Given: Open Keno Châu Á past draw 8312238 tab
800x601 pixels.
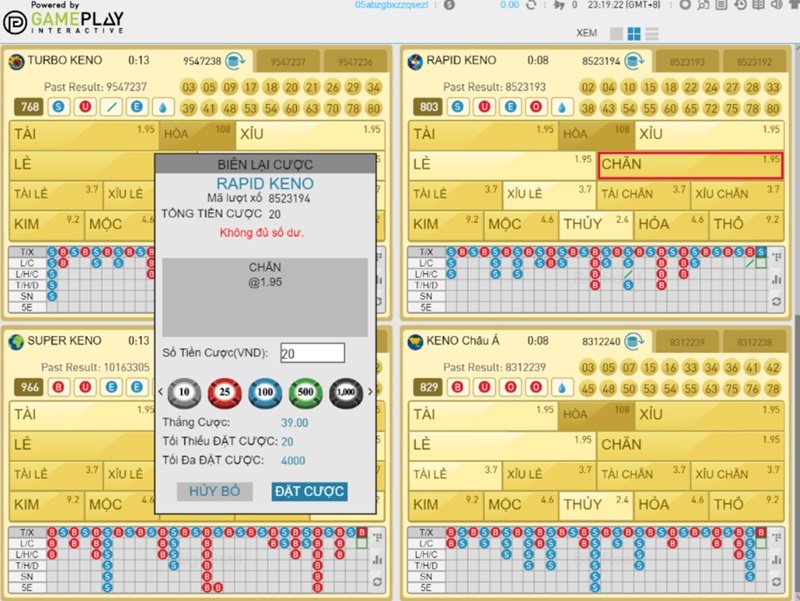Looking at the screenshot, I should [754, 342].
